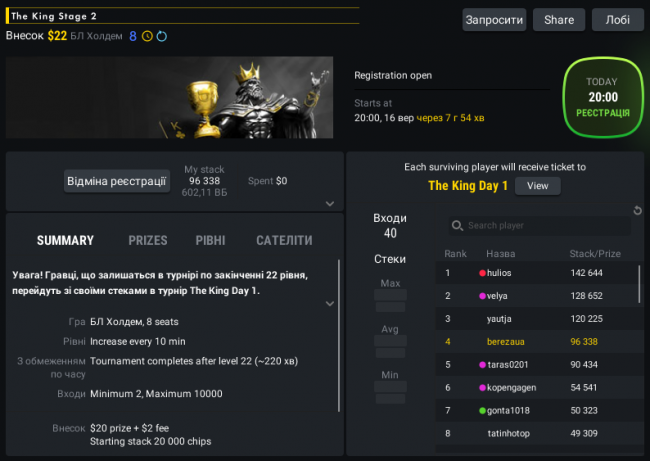Click the pink dot next to velya
This screenshot has height=461, width=650.
pos(482,296)
